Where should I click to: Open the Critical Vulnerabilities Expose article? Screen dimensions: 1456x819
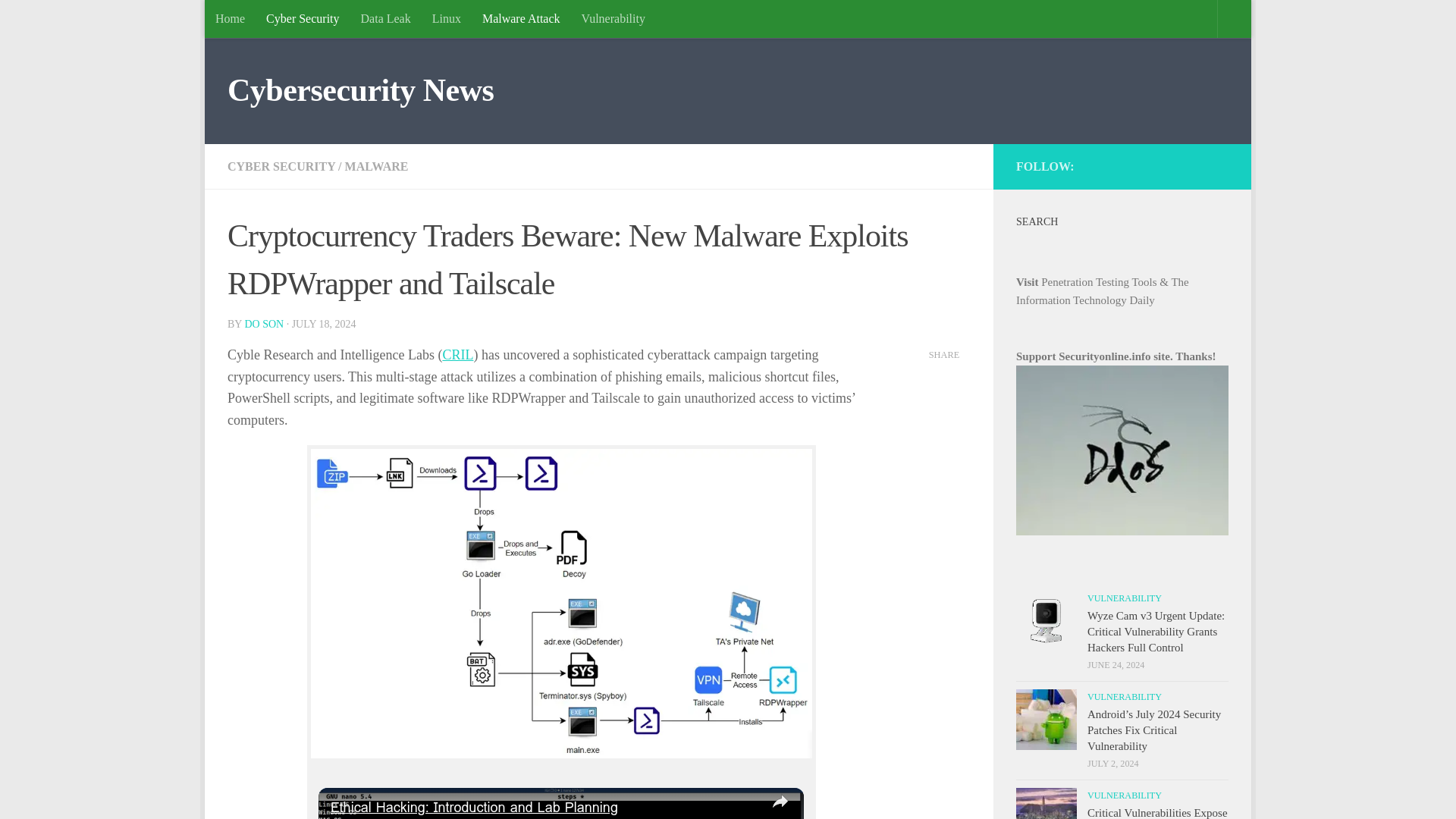tap(1157, 812)
